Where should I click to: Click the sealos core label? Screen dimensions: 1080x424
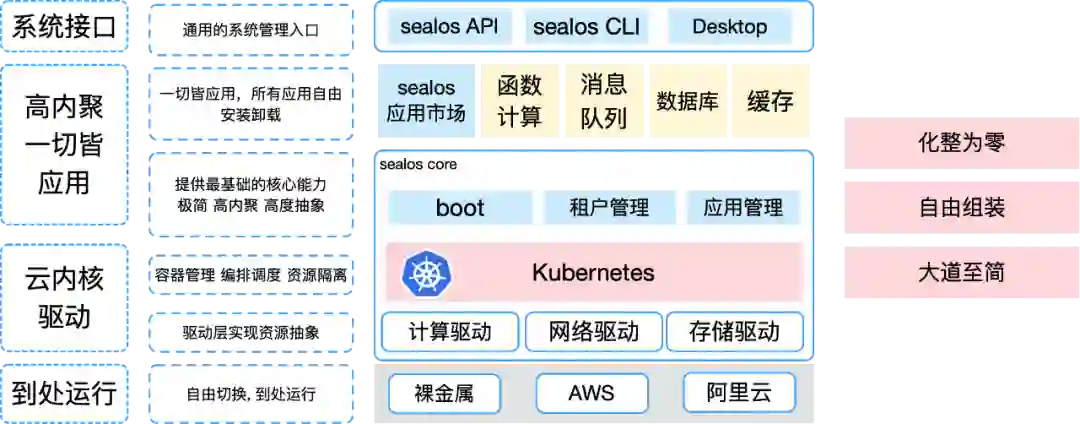click(417, 165)
